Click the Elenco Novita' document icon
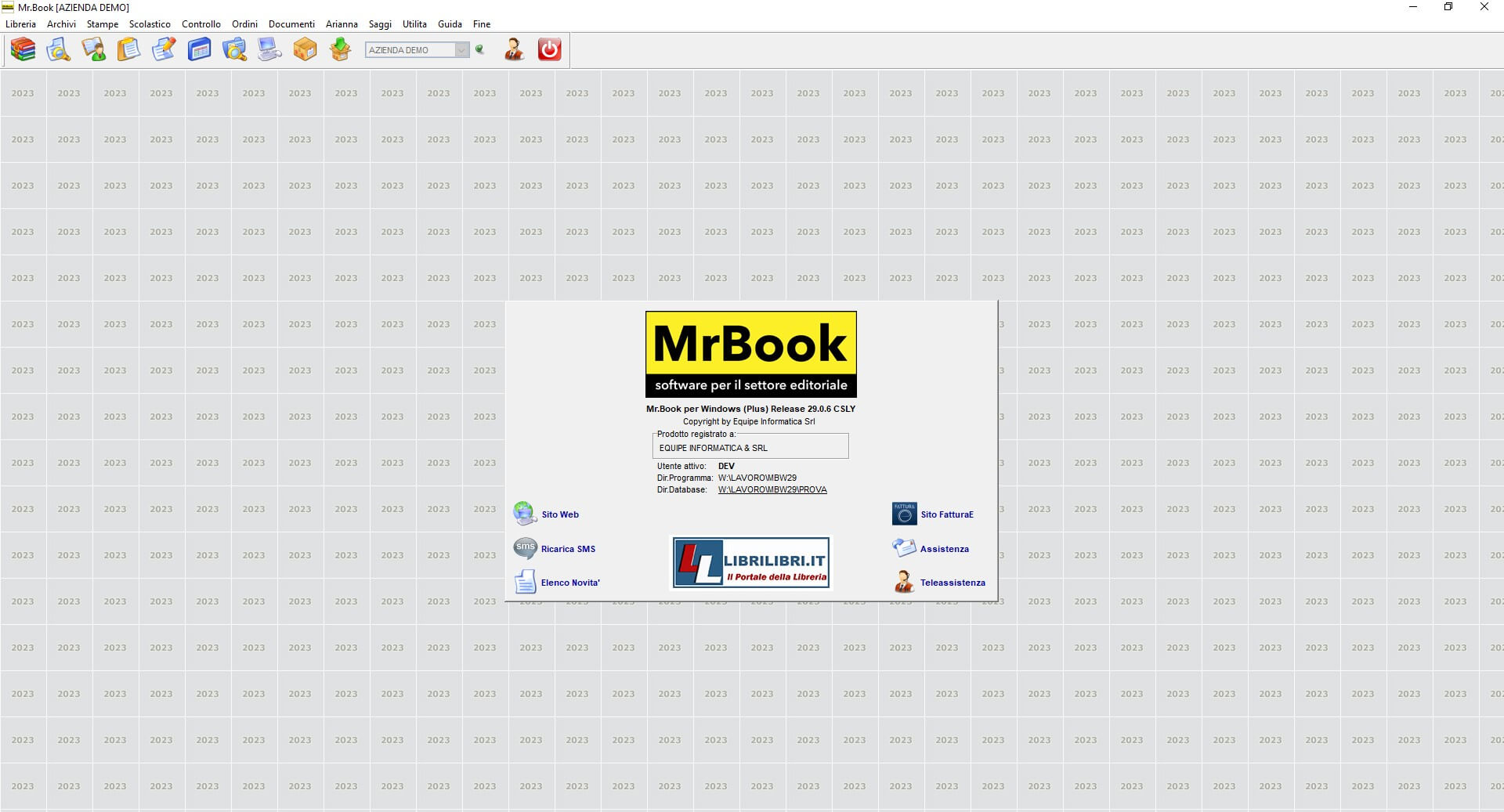This screenshot has width=1504, height=812. (x=525, y=582)
